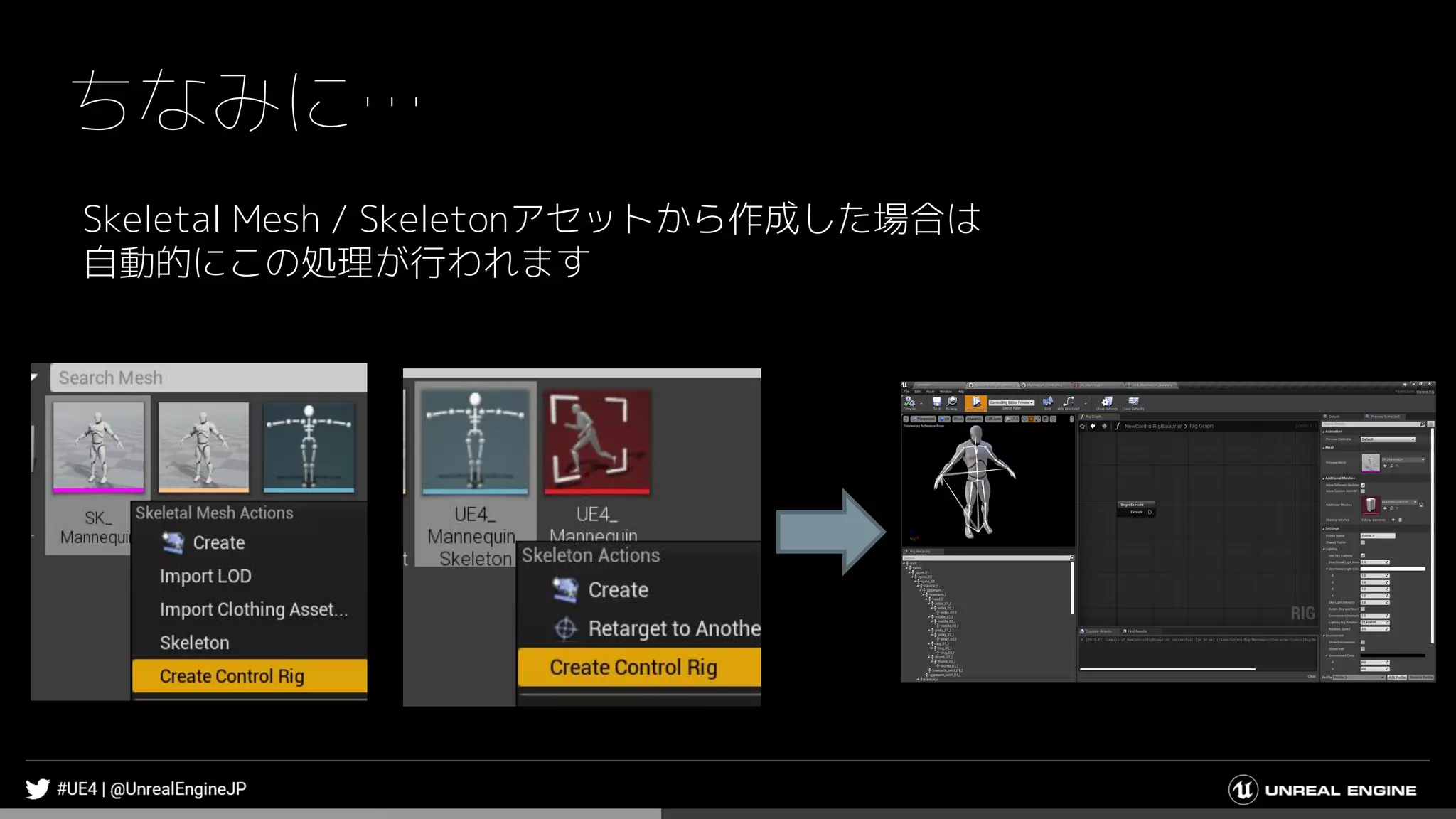Click the Twitter bird icon in footer
This screenshot has height=819, width=1456.
pyautogui.click(x=38, y=788)
